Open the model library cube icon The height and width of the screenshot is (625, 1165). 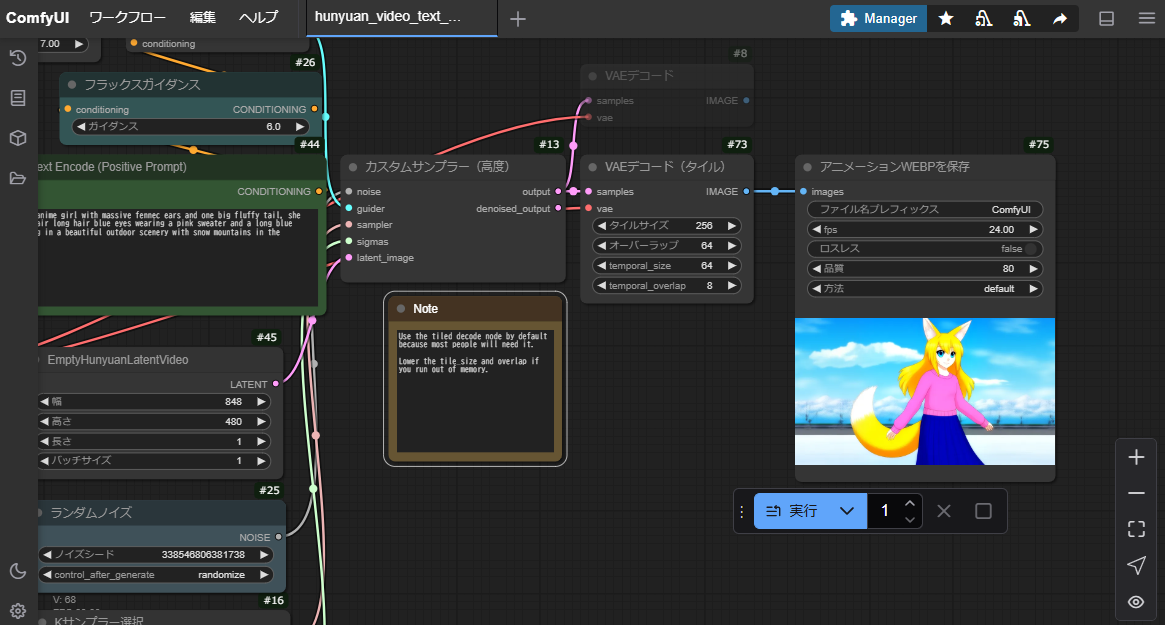tap(18, 138)
